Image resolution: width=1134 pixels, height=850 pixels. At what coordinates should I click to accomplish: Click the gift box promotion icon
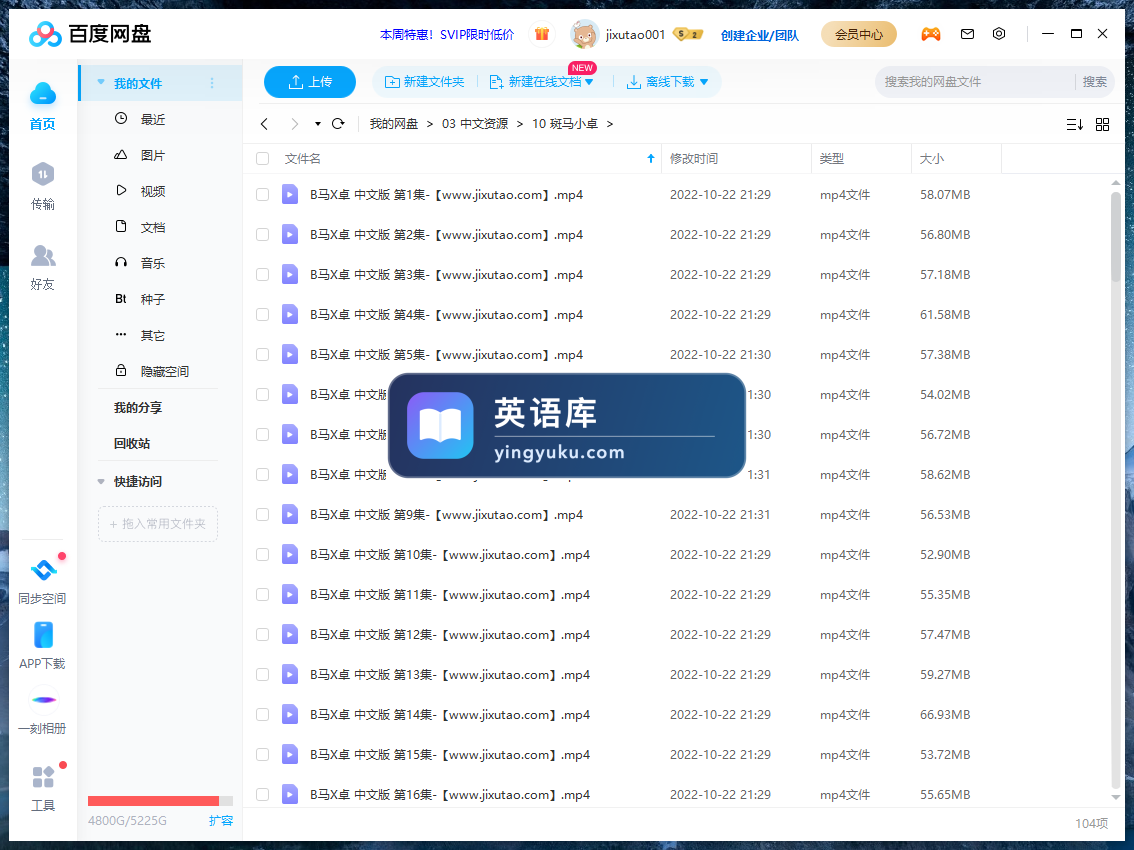click(542, 34)
